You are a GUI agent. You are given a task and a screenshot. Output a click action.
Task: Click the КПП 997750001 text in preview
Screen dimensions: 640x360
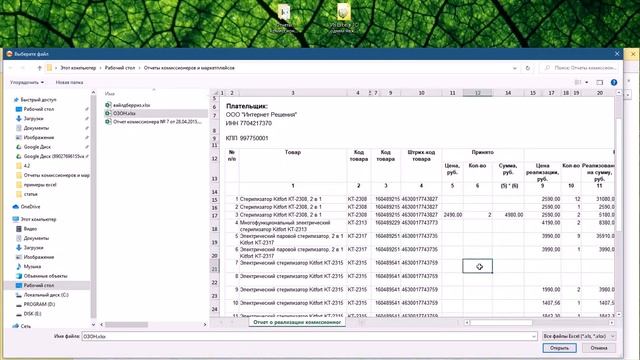pos(247,138)
